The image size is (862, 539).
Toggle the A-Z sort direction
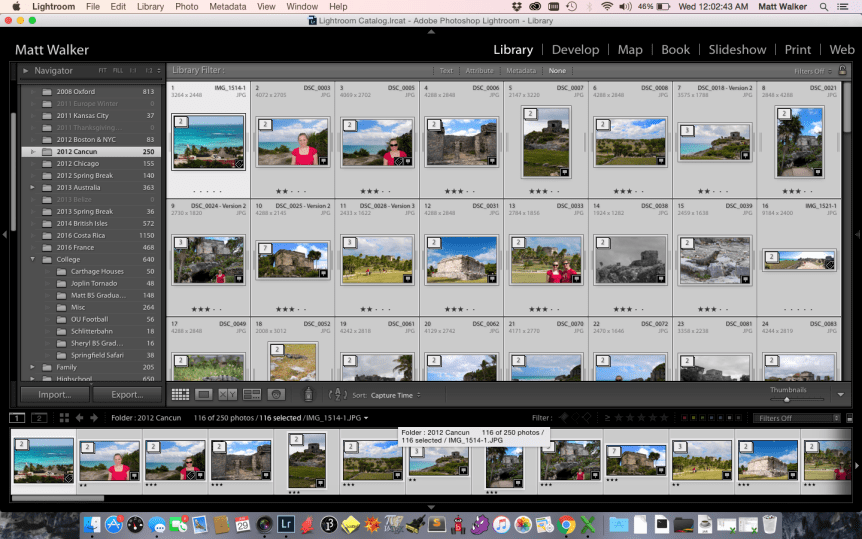[x=338, y=394]
